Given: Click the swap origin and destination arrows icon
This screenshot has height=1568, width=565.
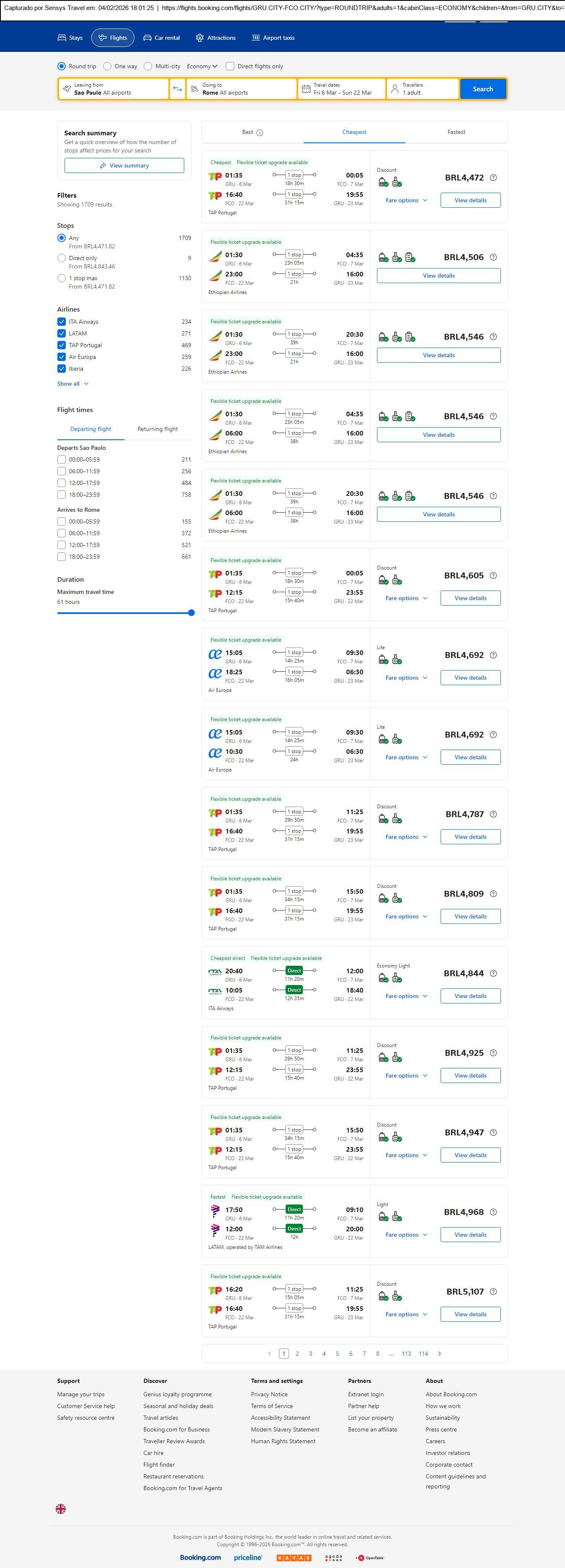Looking at the screenshot, I should click(177, 89).
